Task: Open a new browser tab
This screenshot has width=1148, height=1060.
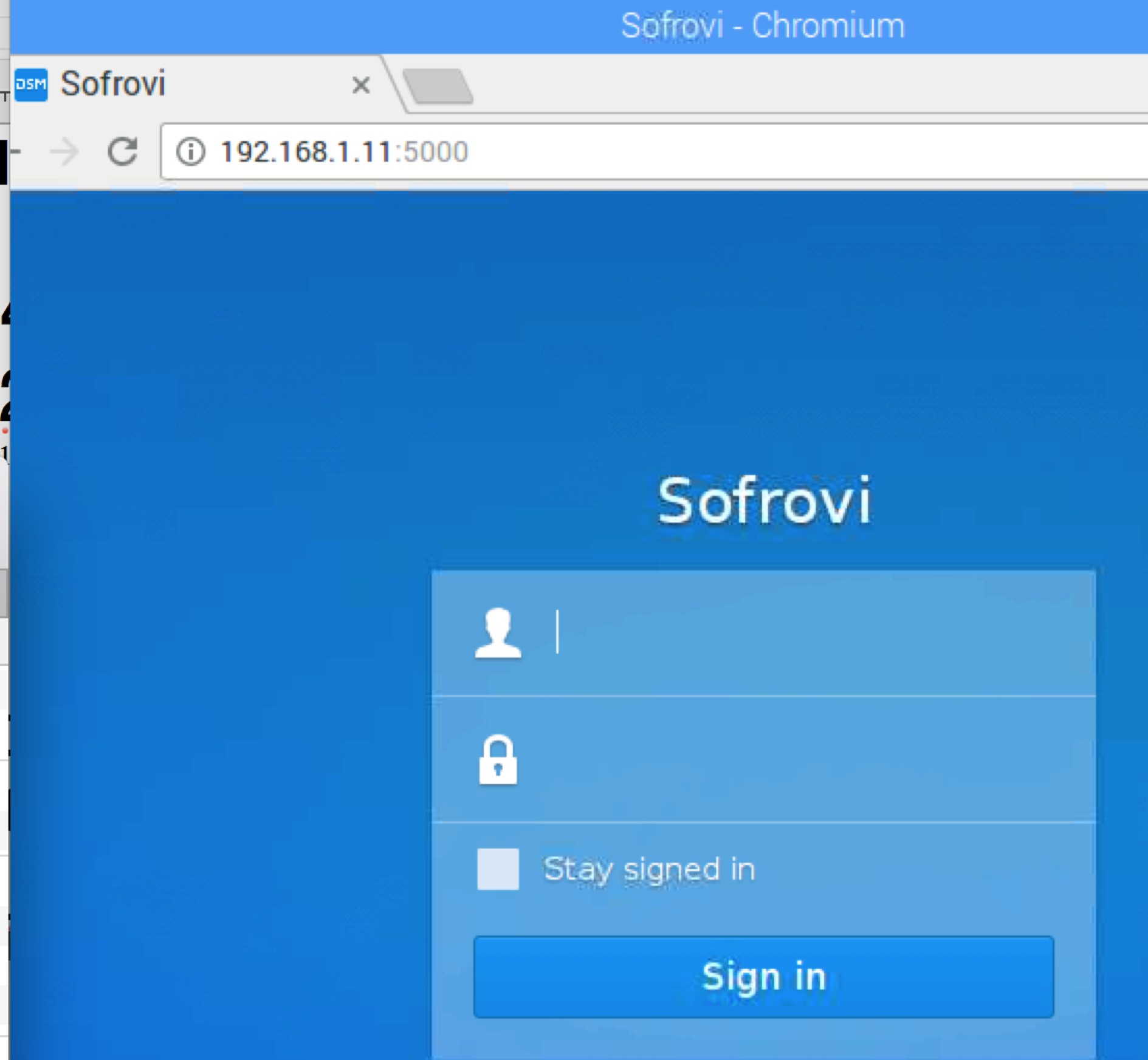Action: pyautogui.click(x=438, y=86)
